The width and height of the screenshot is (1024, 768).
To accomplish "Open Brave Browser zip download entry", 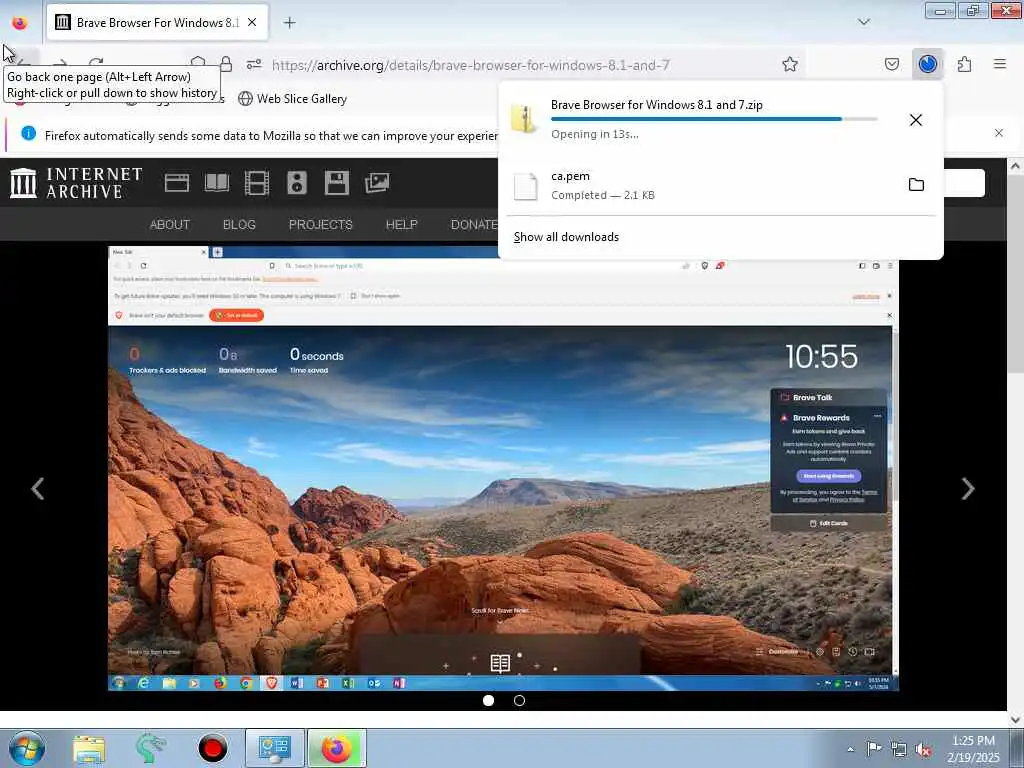I will click(699, 120).
